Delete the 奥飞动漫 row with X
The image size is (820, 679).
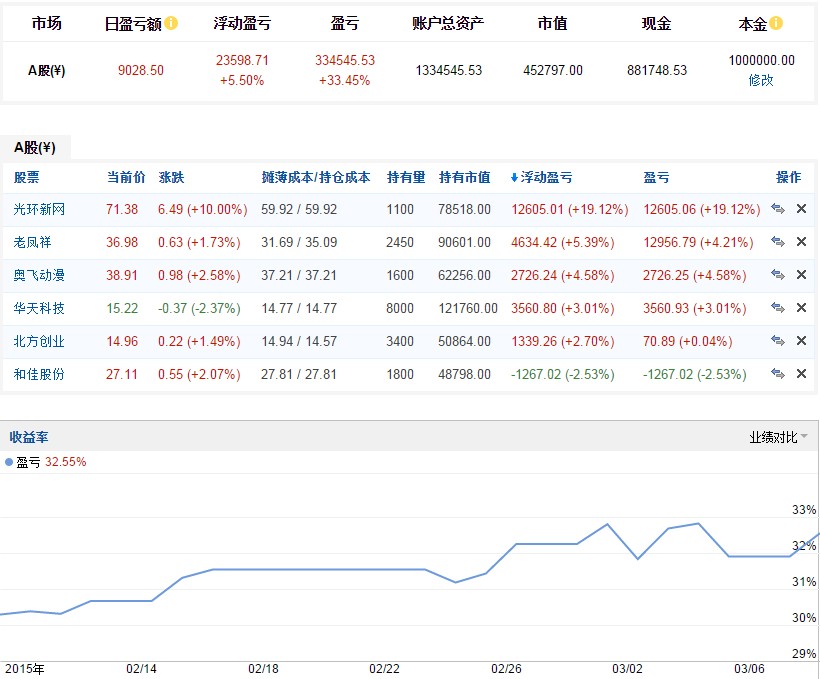pyautogui.click(x=801, y=275)
